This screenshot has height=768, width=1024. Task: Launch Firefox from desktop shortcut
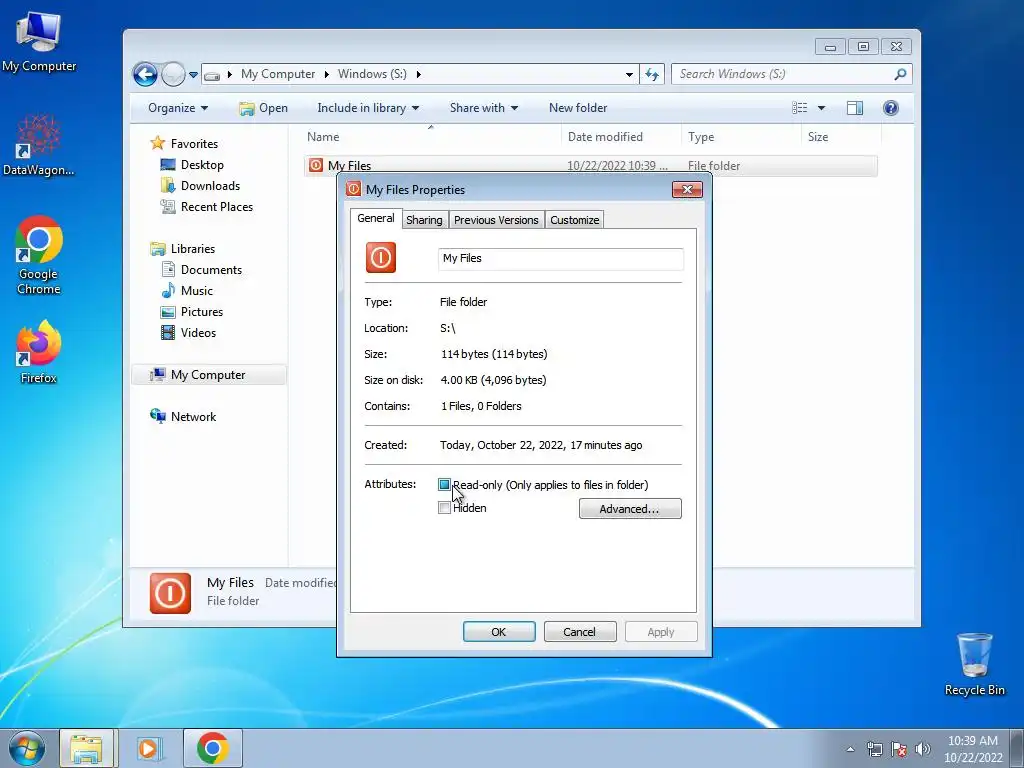click(x=39, y=351)
